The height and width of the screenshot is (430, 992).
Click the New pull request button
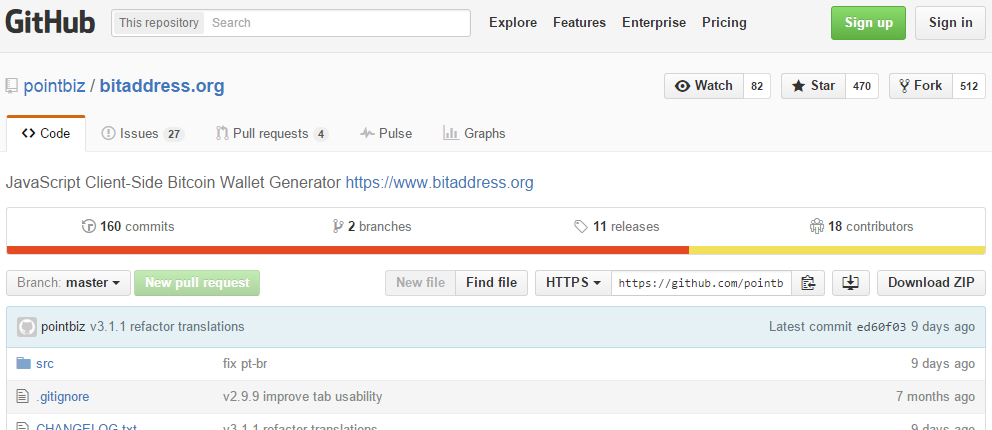(x=197, y=283)
